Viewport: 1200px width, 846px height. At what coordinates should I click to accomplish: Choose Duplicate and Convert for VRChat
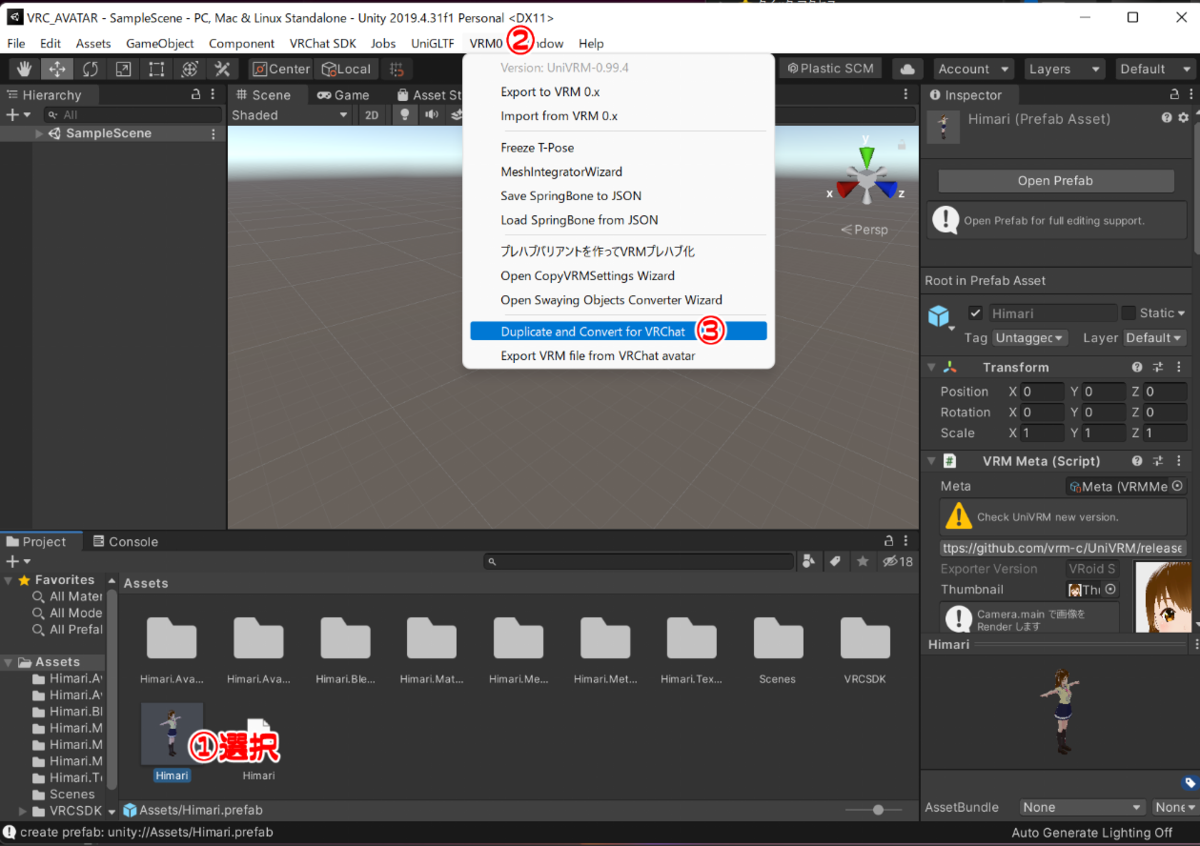(x=619, y=331)
